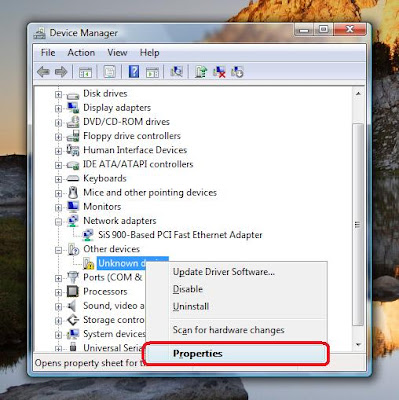Select the Mice and other pointing devices label
Screen dimensions: 399x400
[x=150, y=192]
